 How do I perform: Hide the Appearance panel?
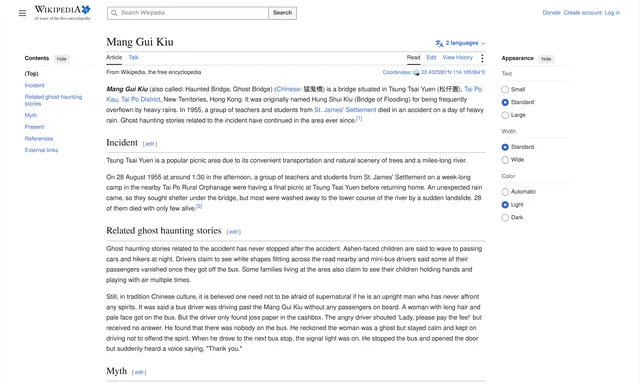[546, 59]
